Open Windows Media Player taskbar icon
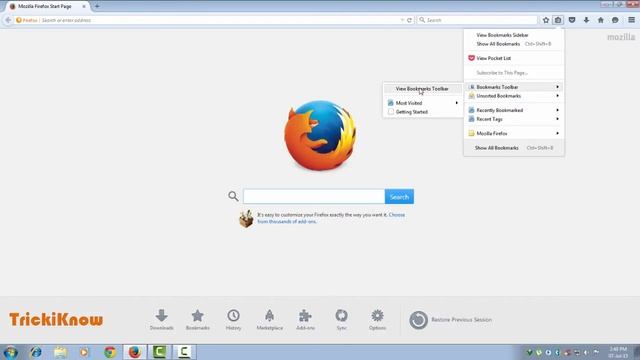Viewport: 640px width, 360px height. point(84,352)
